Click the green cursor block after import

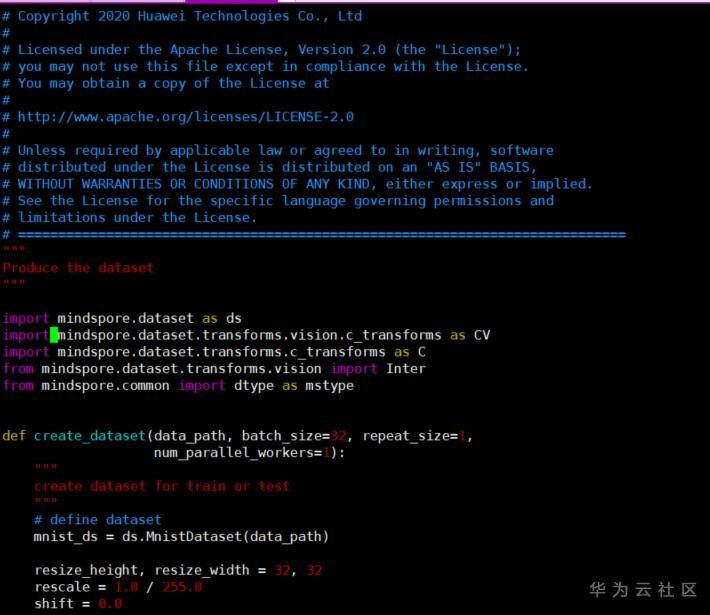pyautogui.click(x=54, y=335)
